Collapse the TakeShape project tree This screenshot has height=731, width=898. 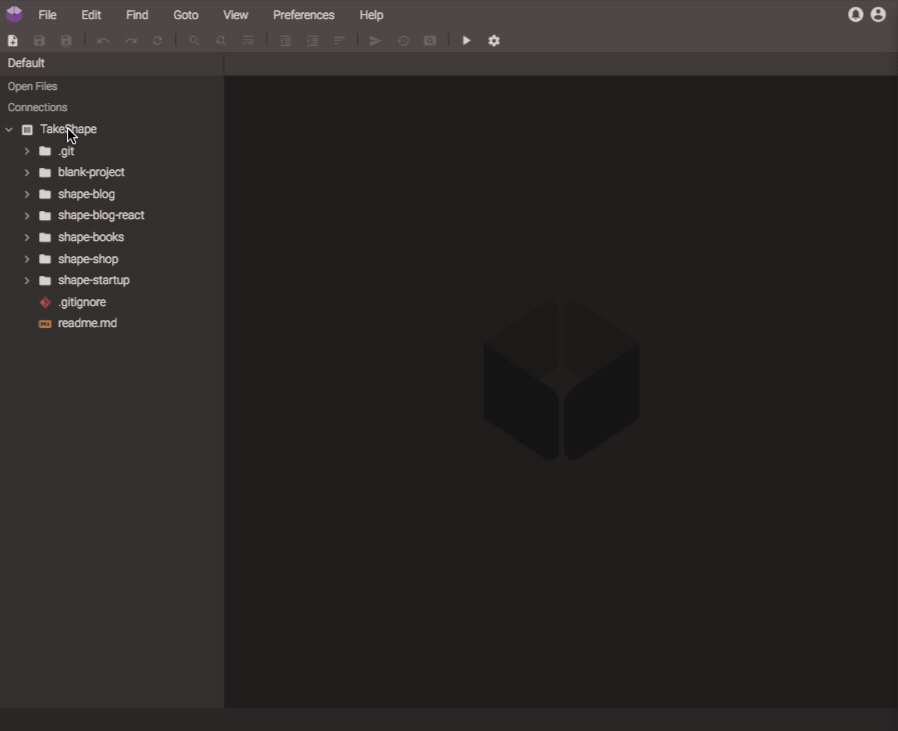[9, 129]
